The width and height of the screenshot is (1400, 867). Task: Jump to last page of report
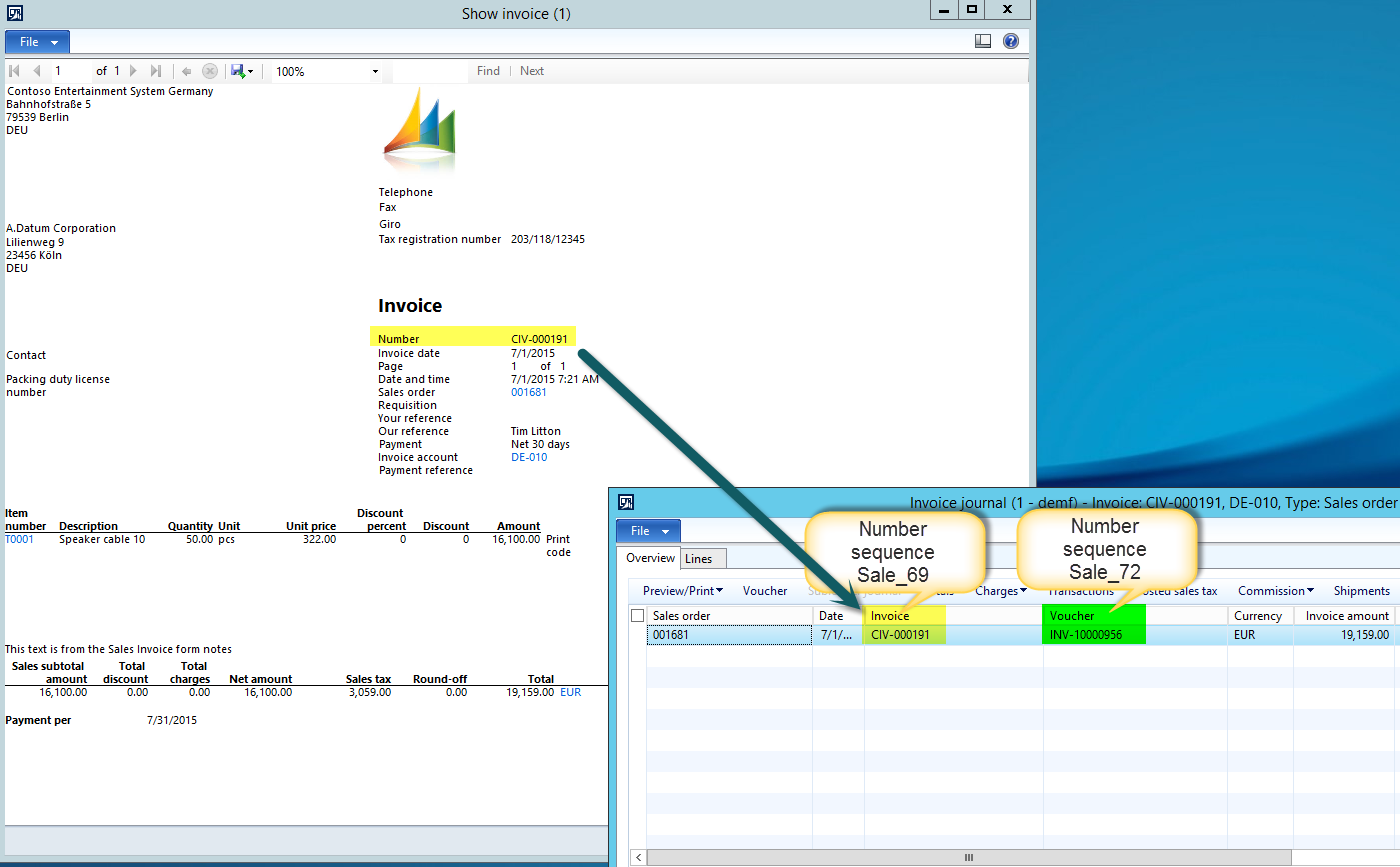coord(155,71)
